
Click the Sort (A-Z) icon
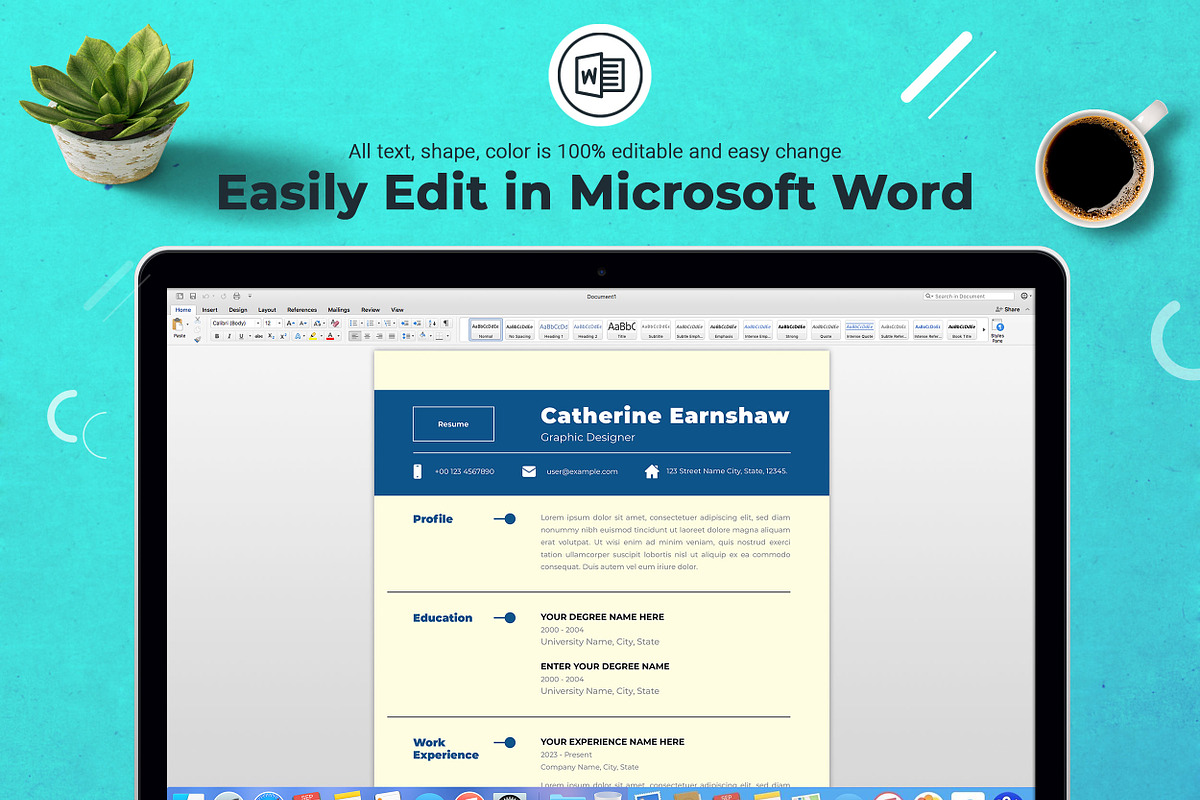click(432, 323)
